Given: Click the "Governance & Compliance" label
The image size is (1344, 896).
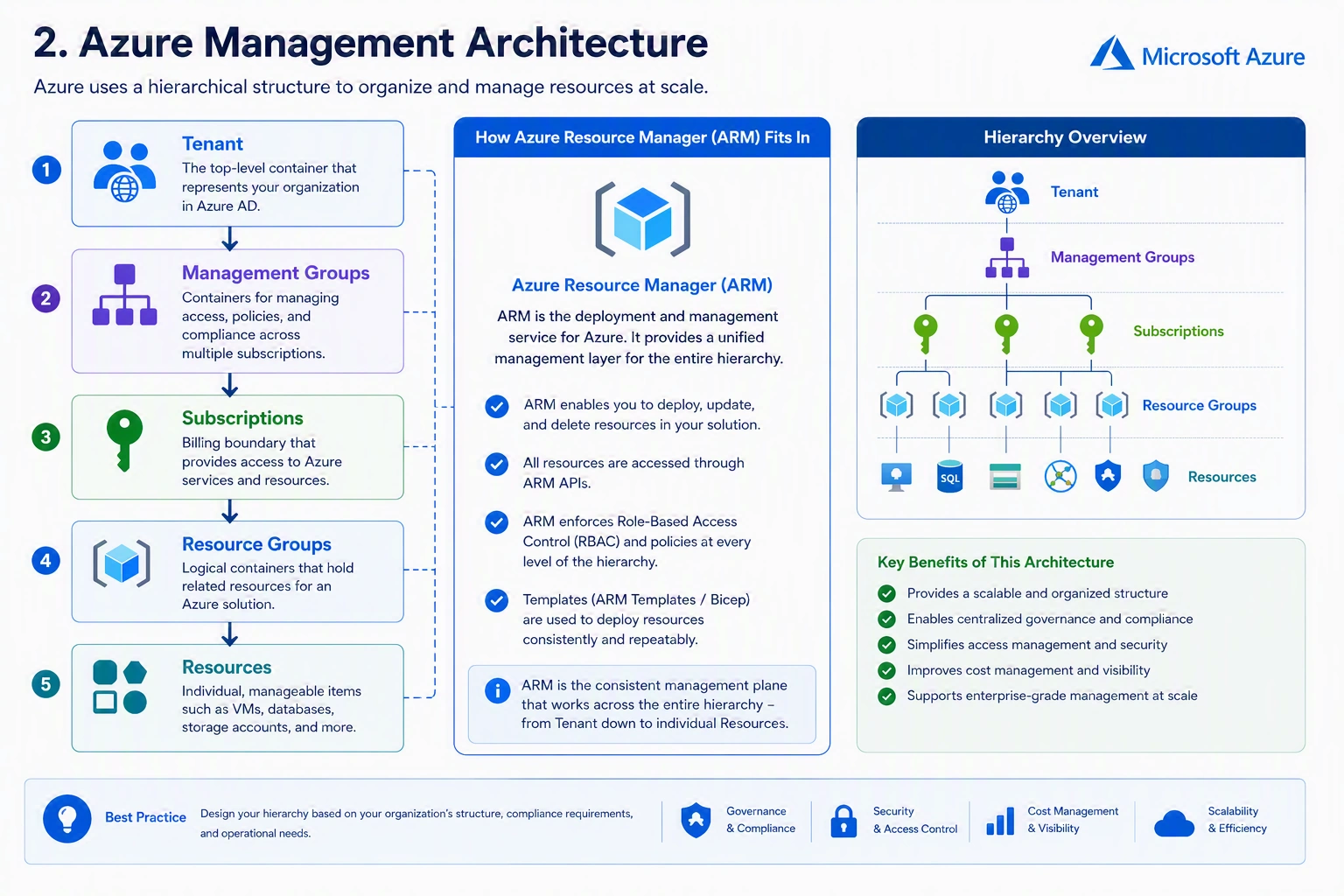Looking at the screenshot, I should point(760,820).
